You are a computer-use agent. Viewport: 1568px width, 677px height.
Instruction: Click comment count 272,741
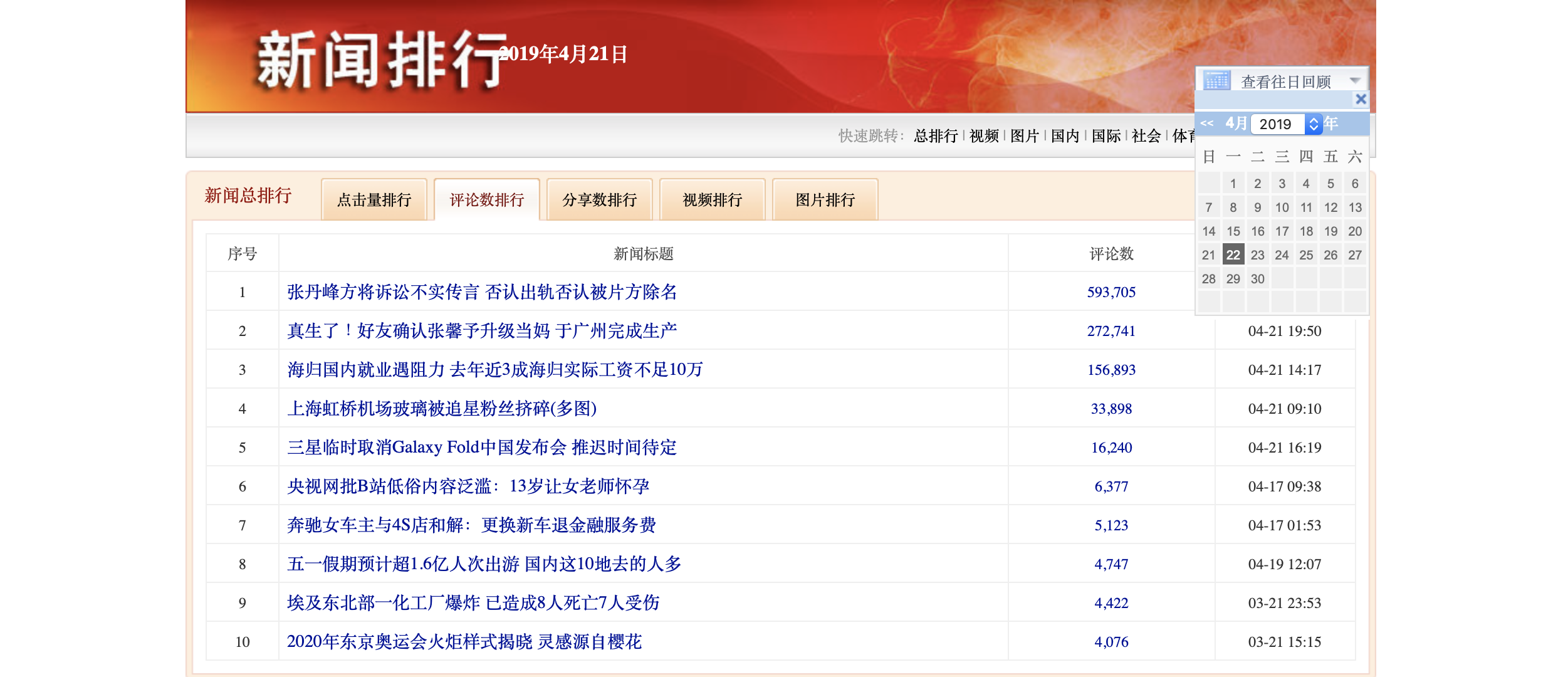coord(1111,331)
